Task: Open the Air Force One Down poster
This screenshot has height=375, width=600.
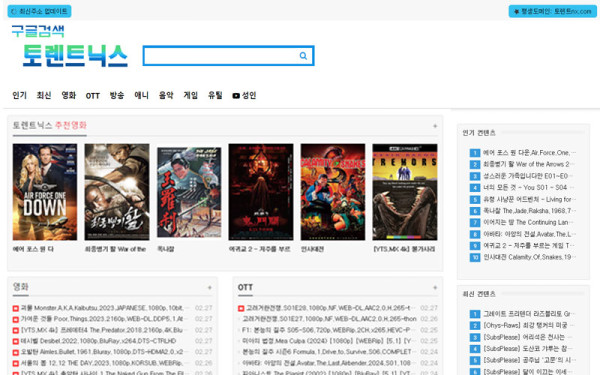Action: point(45,192)
